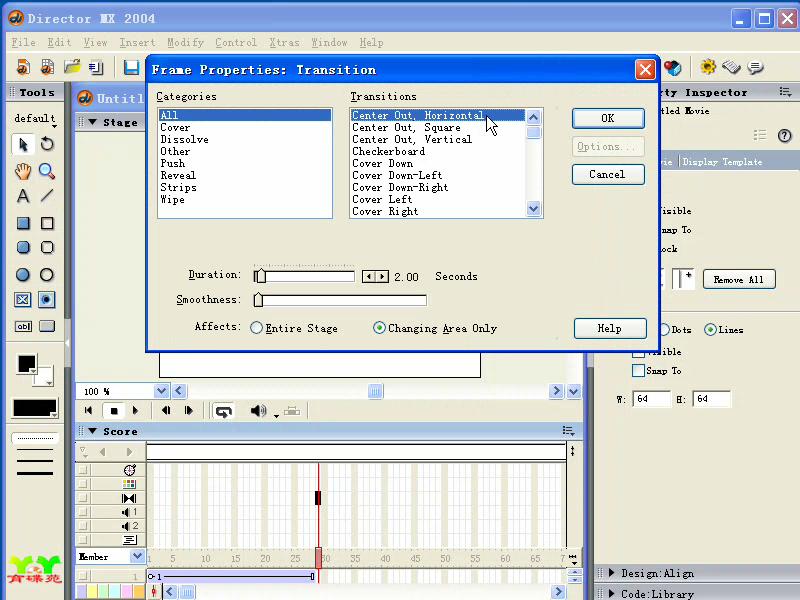Viewport: 800px width, 600px height.
Task: Click the Open folder toolbar icon
Action: click(x=72, y=67)
